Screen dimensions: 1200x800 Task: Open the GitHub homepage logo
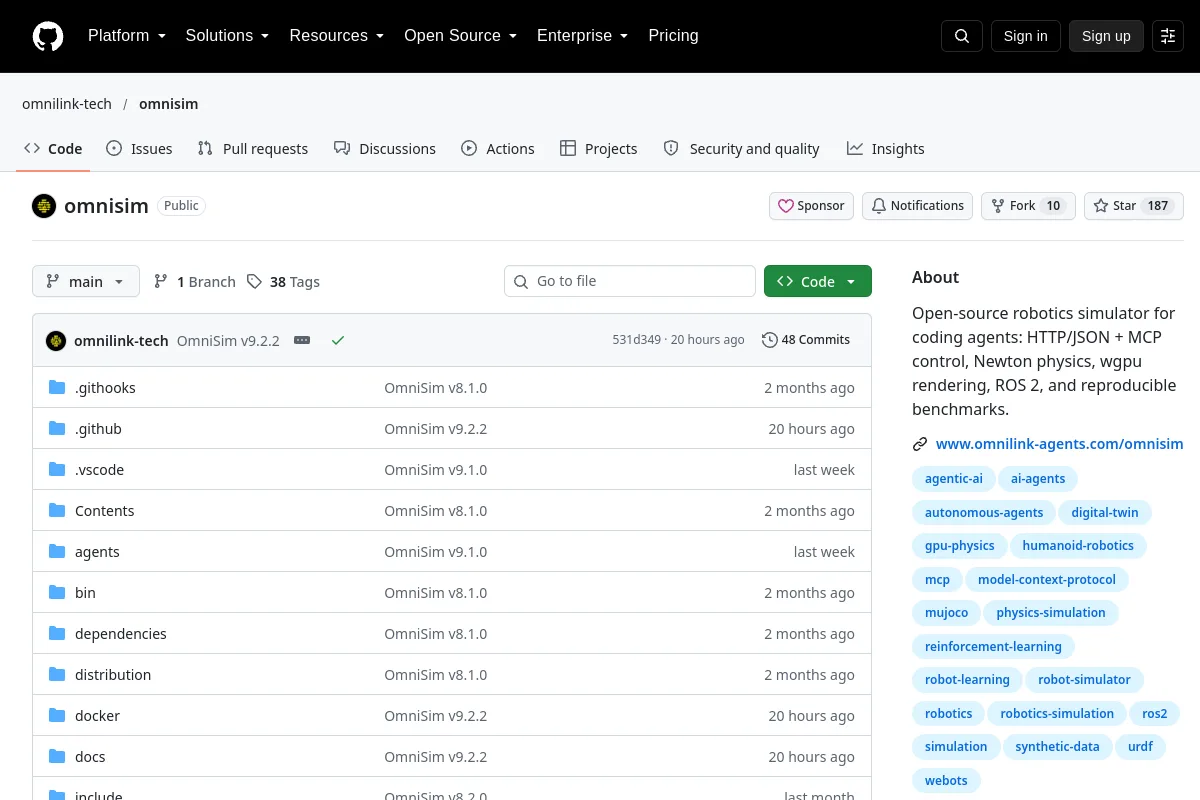48,36
